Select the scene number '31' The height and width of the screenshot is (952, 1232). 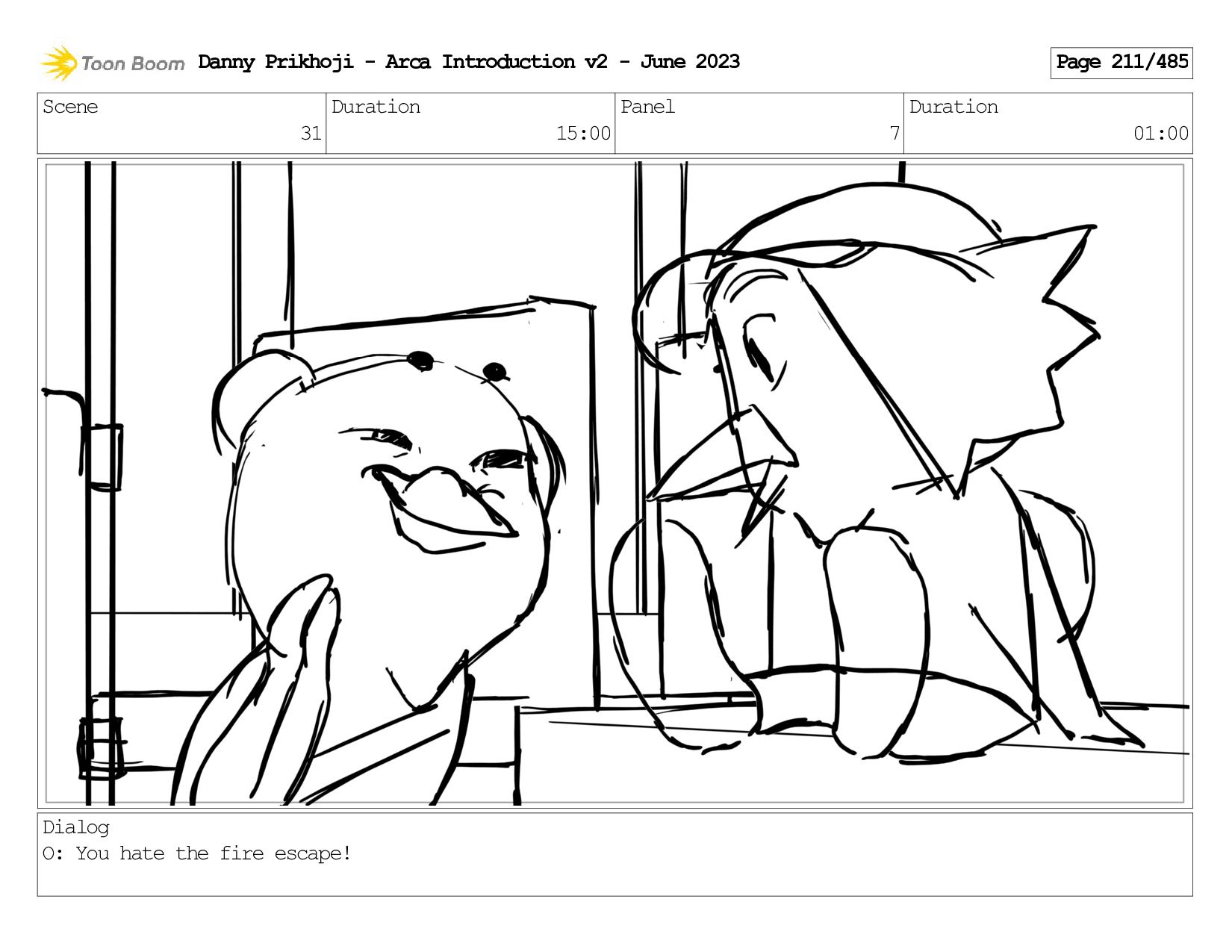point(311,134)
